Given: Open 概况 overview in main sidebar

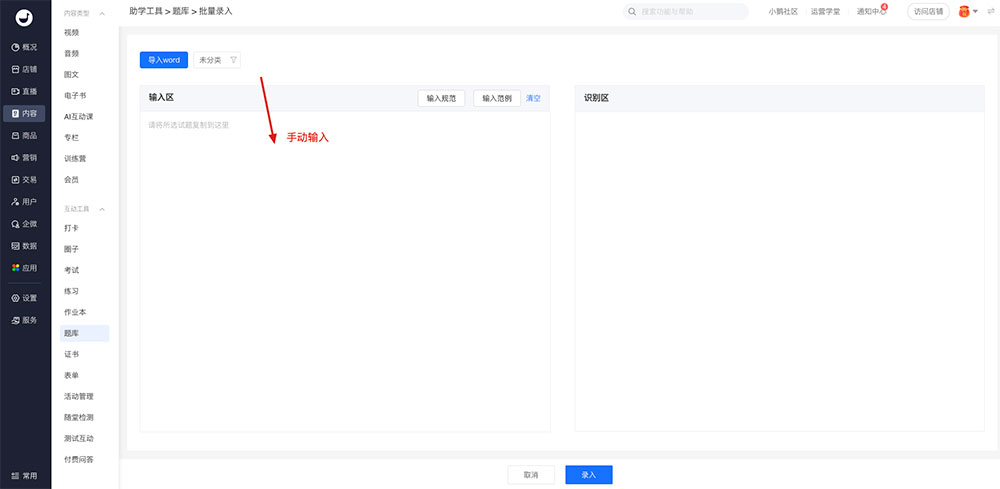Looking at the screenshot, I should (24, 47).
